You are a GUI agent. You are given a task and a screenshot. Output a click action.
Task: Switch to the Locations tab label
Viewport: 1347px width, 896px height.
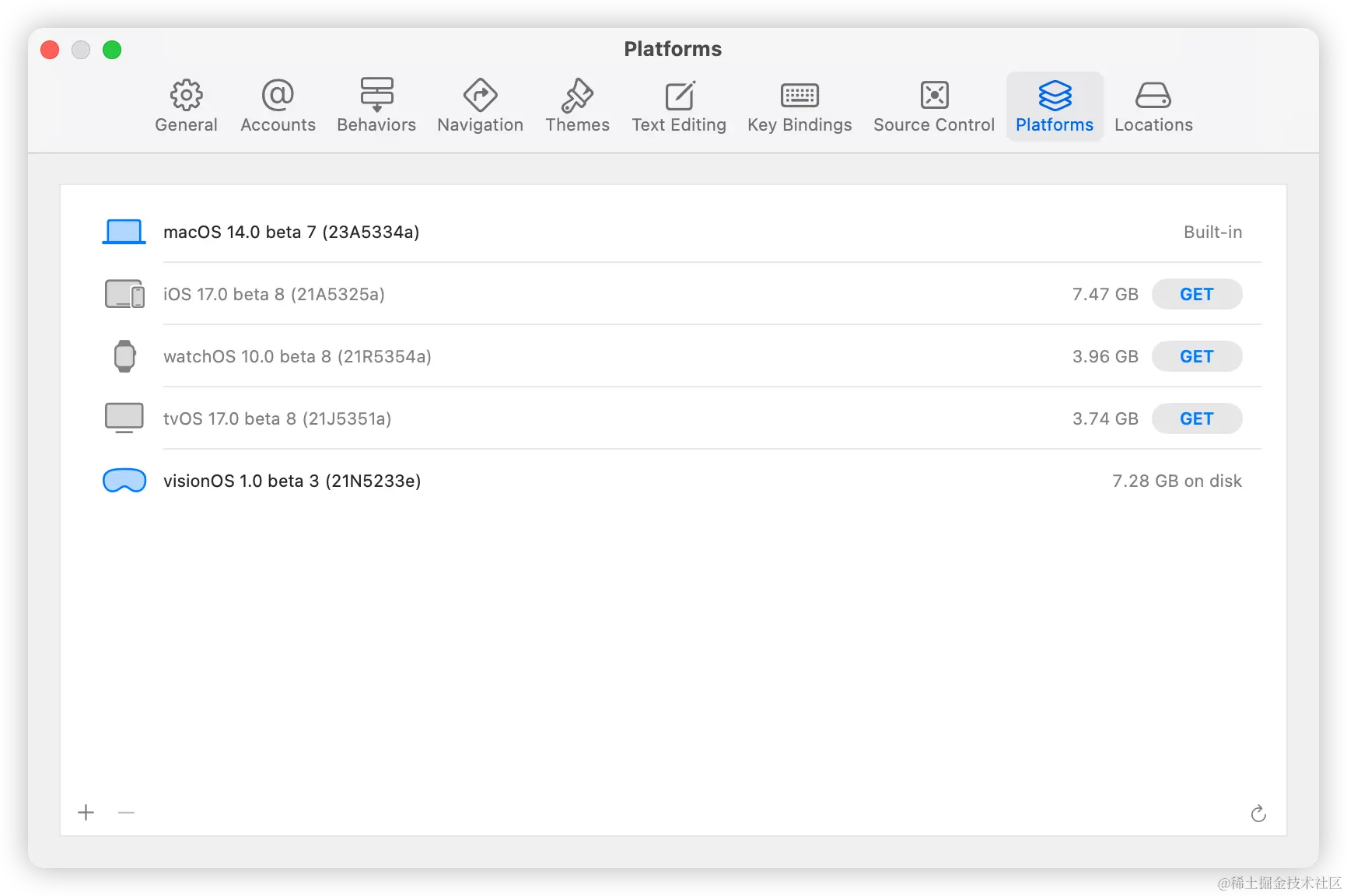tap(1153, 125)
